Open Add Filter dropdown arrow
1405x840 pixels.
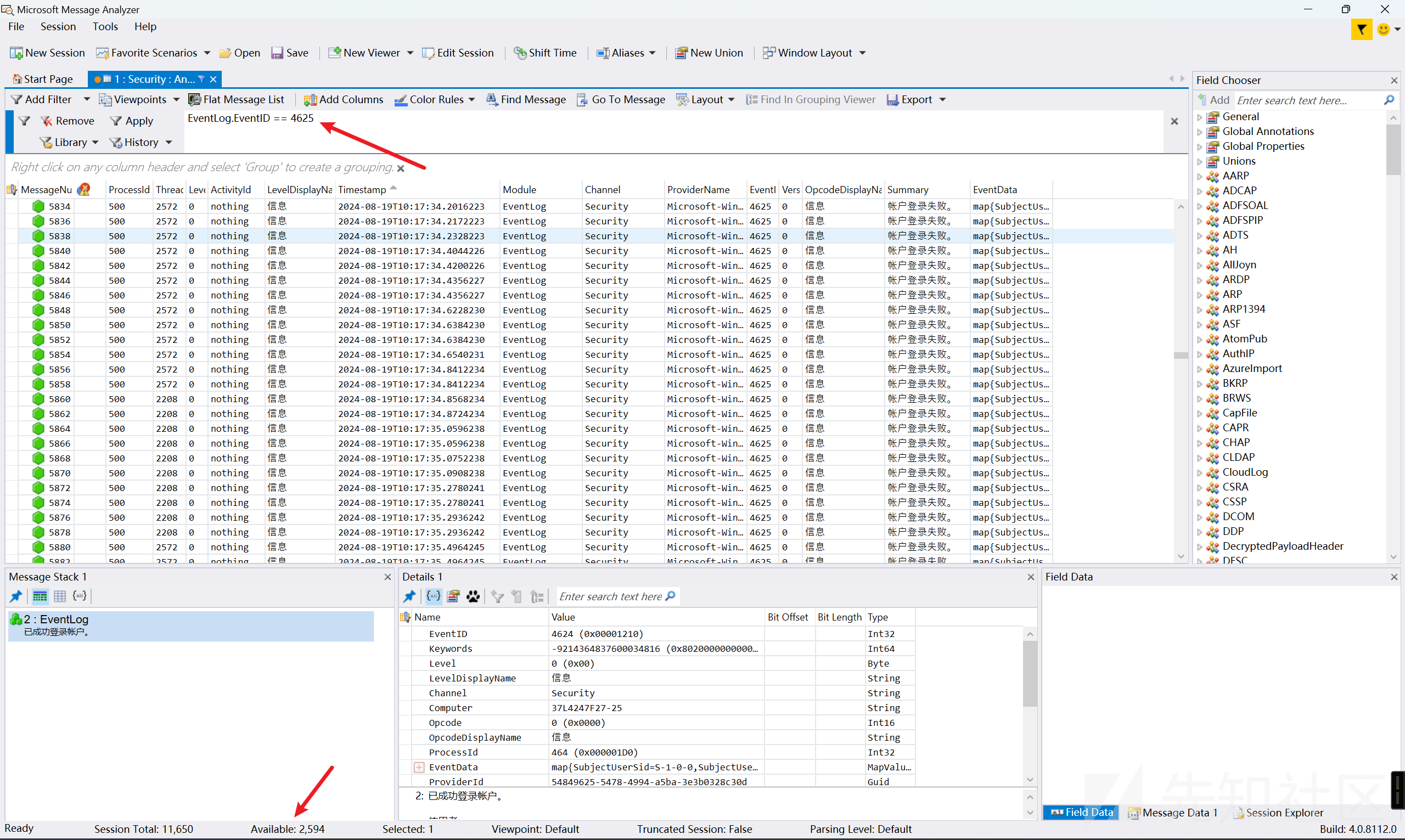[87, 100]
